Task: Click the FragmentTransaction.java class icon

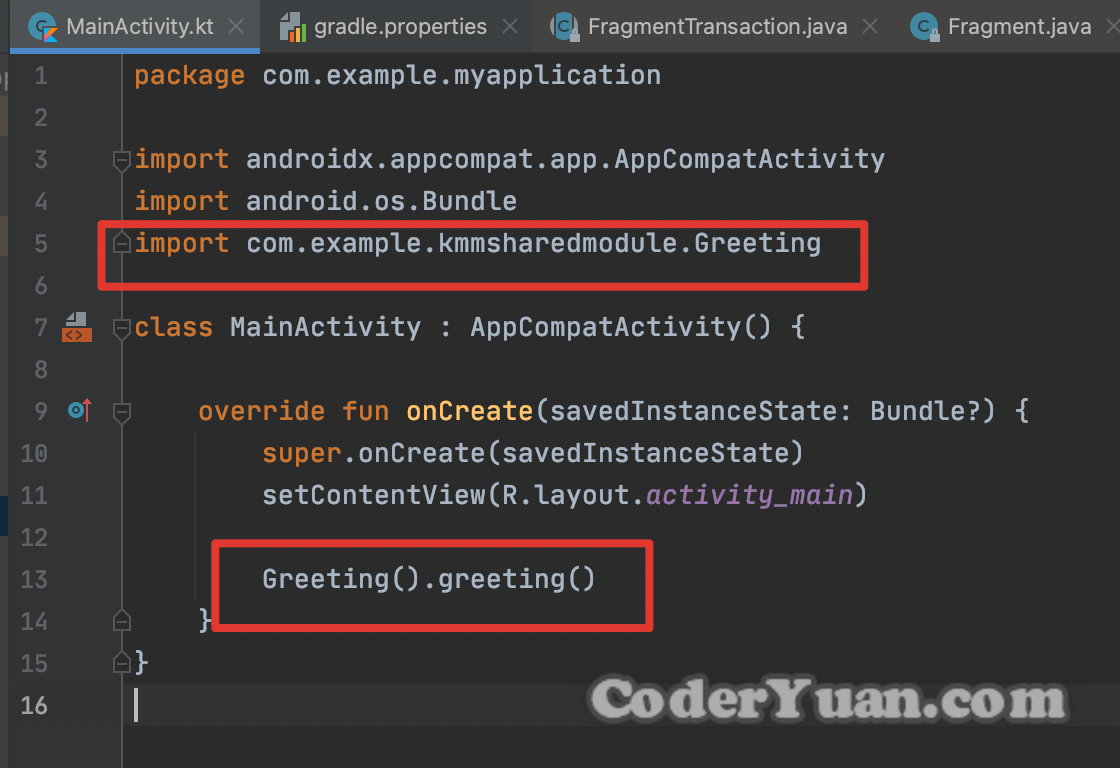Action: pos(564,27)
